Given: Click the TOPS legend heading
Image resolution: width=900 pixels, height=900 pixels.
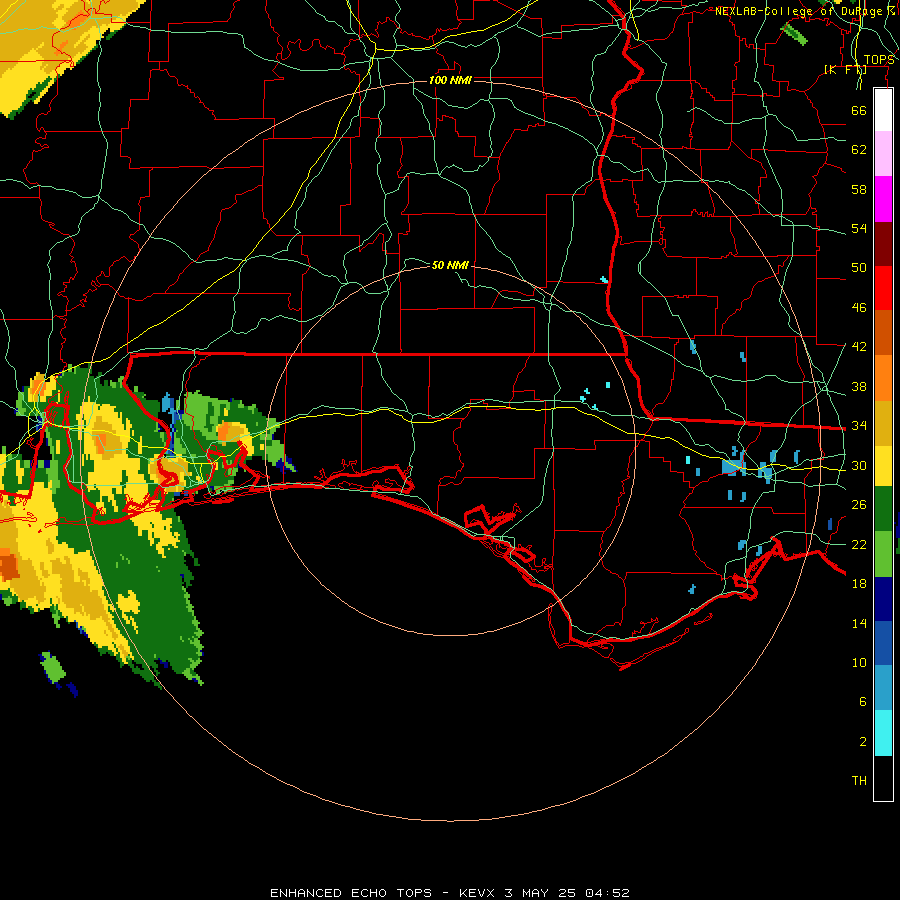Looking at the screenshot, I should 879,60.
